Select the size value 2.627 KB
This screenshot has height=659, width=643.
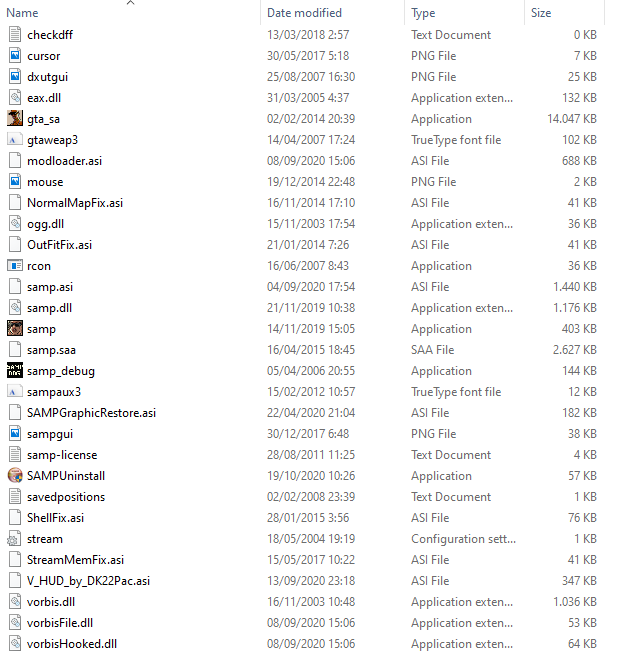(574, 350)
